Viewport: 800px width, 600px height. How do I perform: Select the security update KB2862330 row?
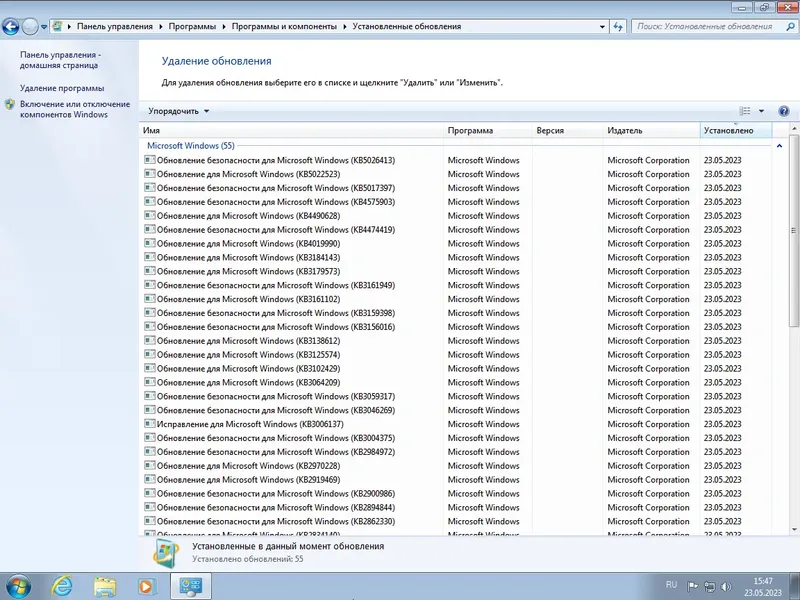[x=455, y=521]
